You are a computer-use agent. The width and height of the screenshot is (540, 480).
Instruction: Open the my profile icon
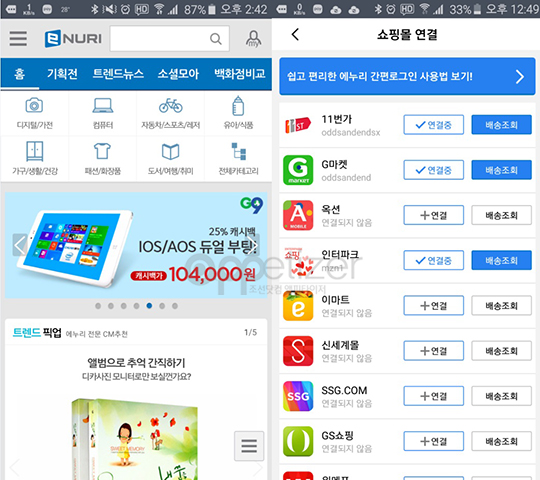coord(253,39)
